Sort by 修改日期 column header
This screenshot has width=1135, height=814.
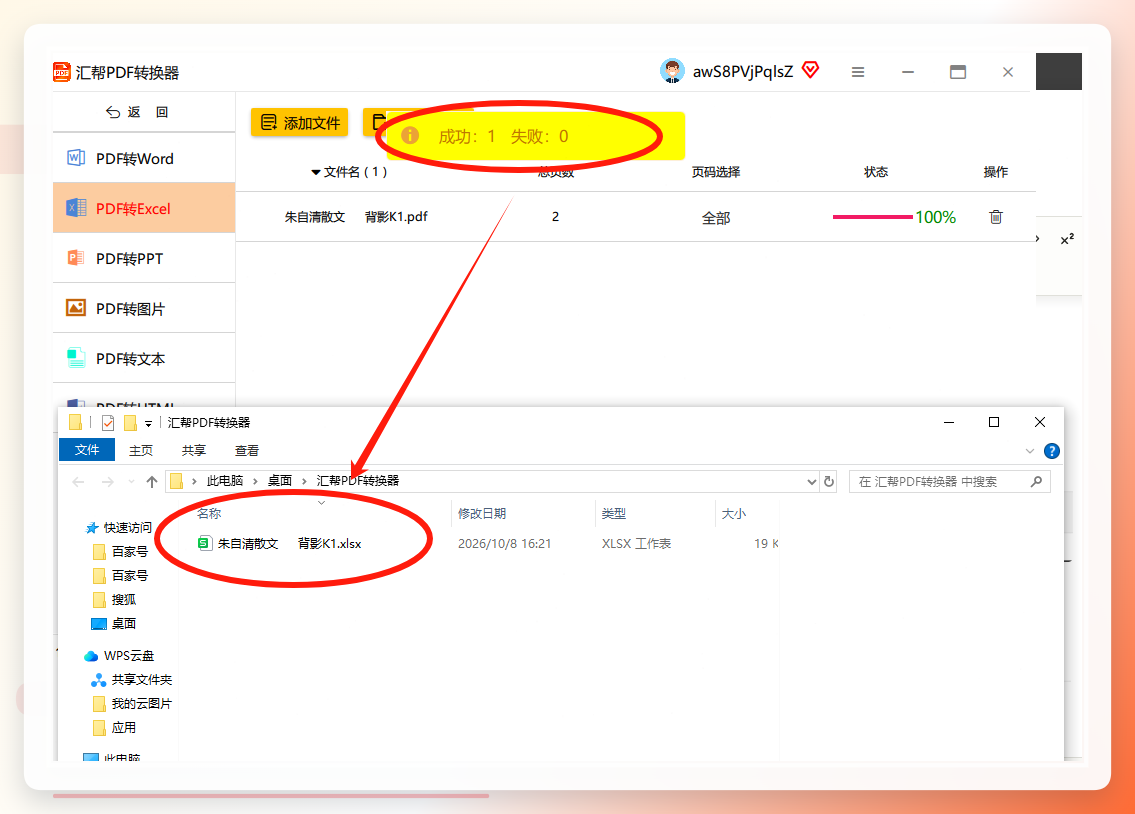click(482, 514)
